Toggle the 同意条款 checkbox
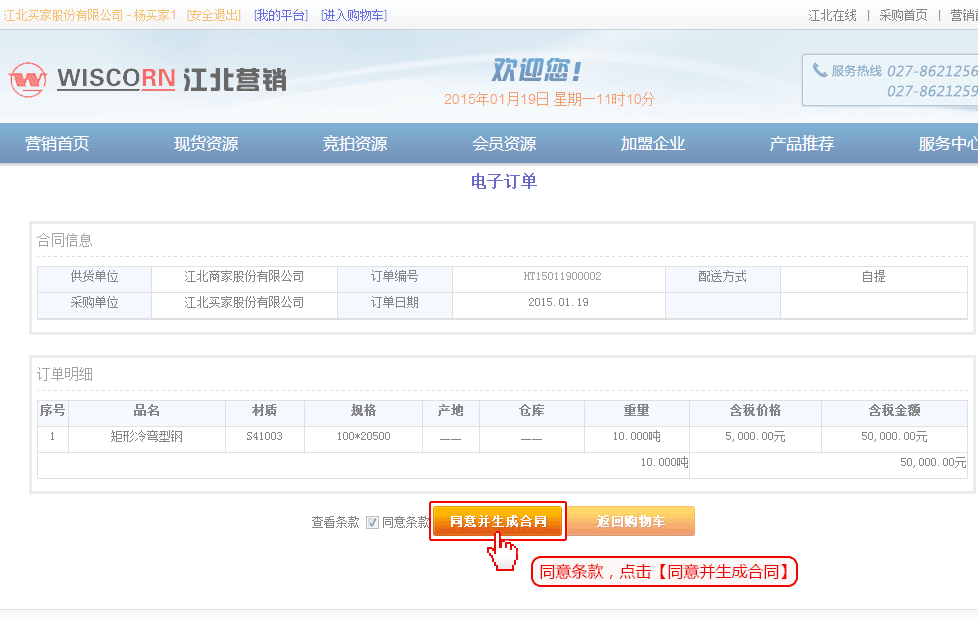 point(372,522)
